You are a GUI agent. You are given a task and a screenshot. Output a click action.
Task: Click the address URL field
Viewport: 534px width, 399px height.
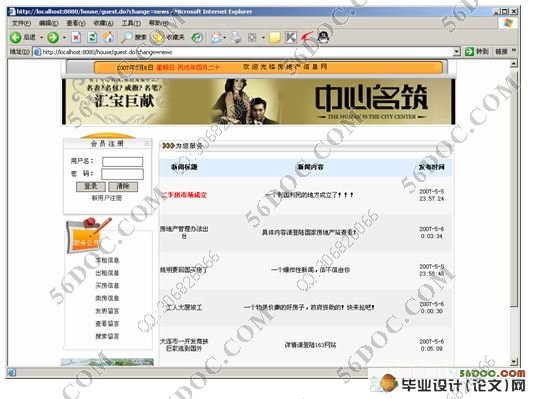pos(247,52)
